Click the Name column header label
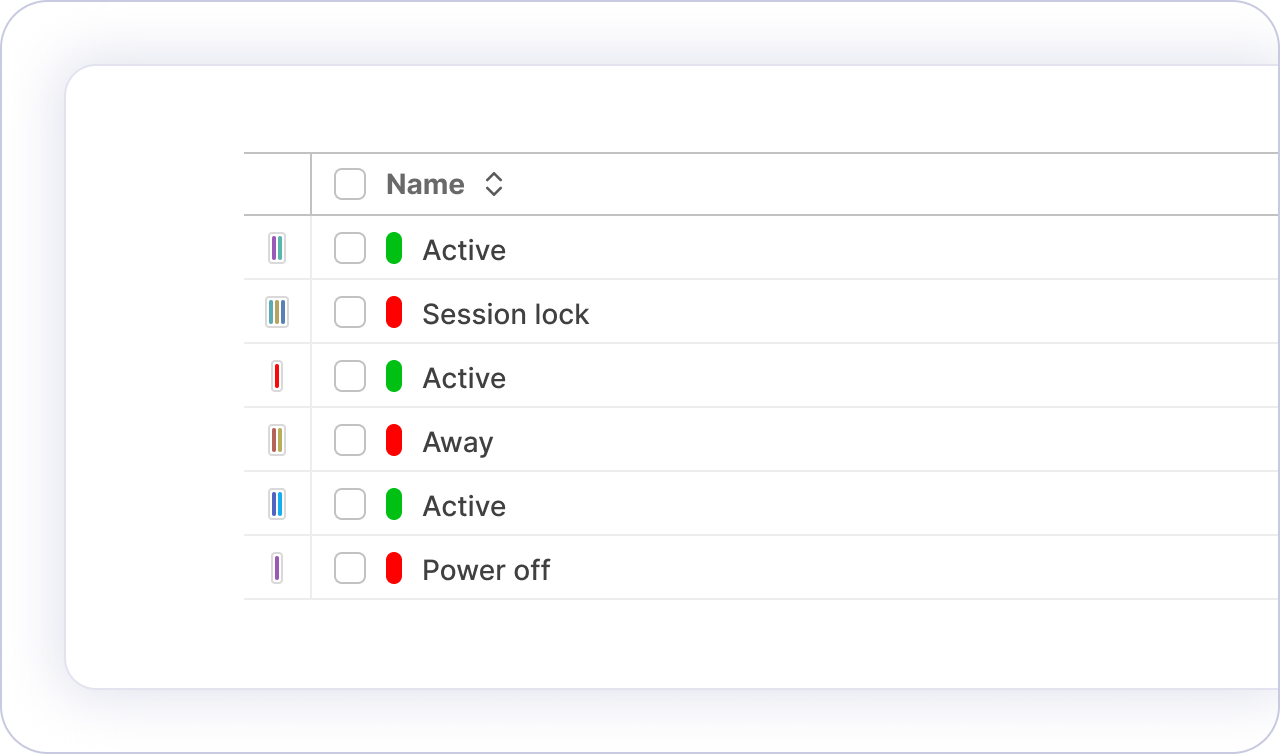 coord(425,184)
